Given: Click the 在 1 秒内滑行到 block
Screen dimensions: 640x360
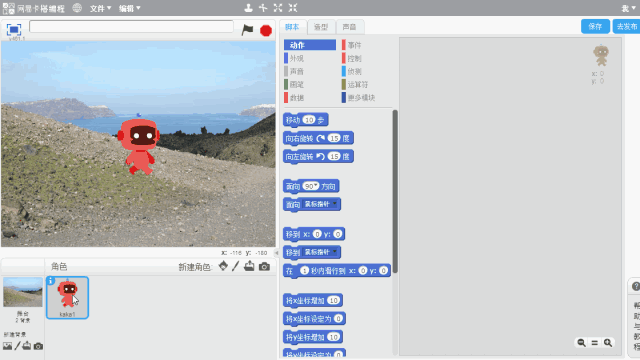Looking at the screenshot, I should pos(337,271).
